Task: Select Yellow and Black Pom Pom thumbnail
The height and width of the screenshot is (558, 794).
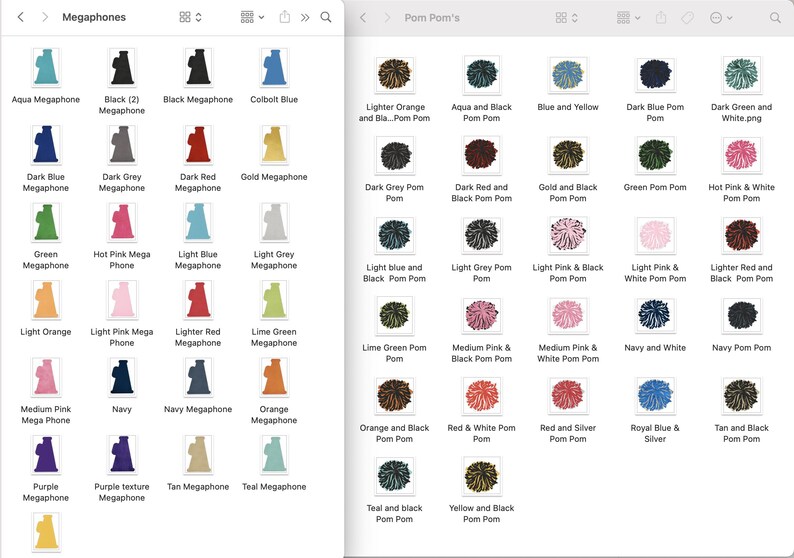Action: tap(482, 475)
